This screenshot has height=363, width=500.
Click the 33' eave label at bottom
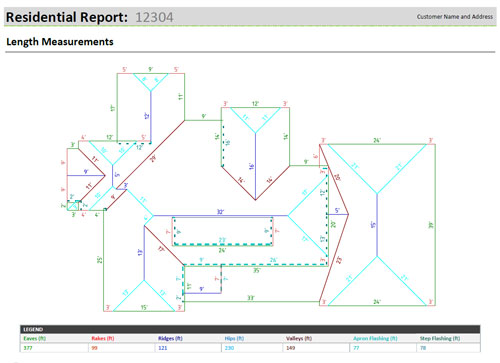(251, 298)
